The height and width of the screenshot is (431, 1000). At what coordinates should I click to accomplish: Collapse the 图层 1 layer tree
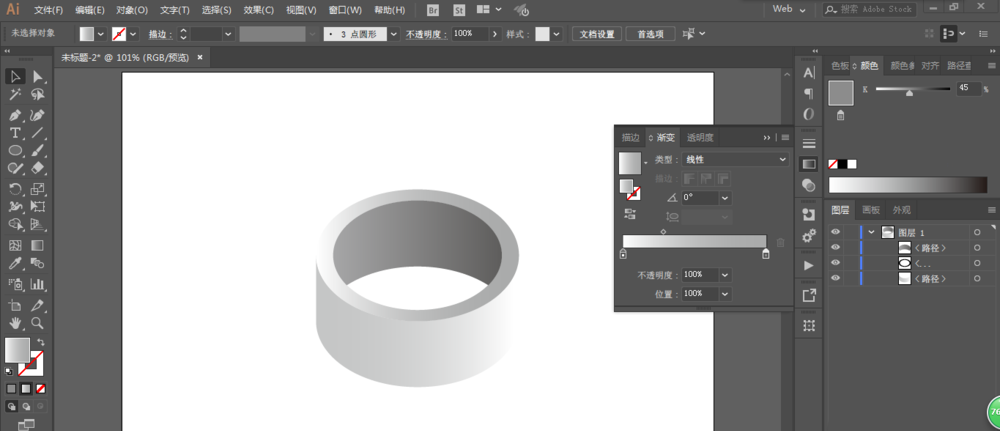[871, 232]
